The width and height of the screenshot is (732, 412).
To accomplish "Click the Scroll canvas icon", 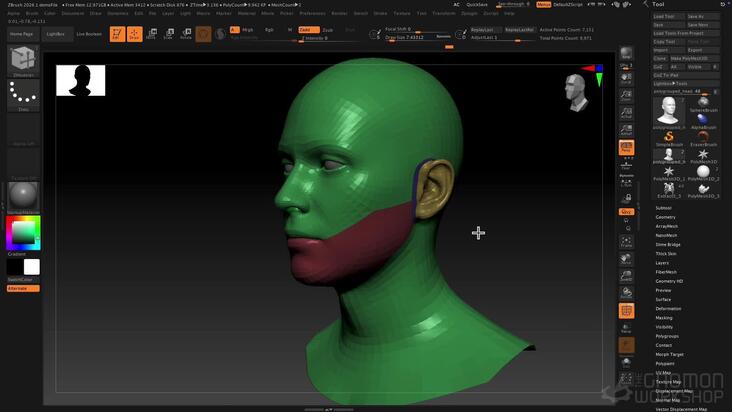I will pos(626,78).
